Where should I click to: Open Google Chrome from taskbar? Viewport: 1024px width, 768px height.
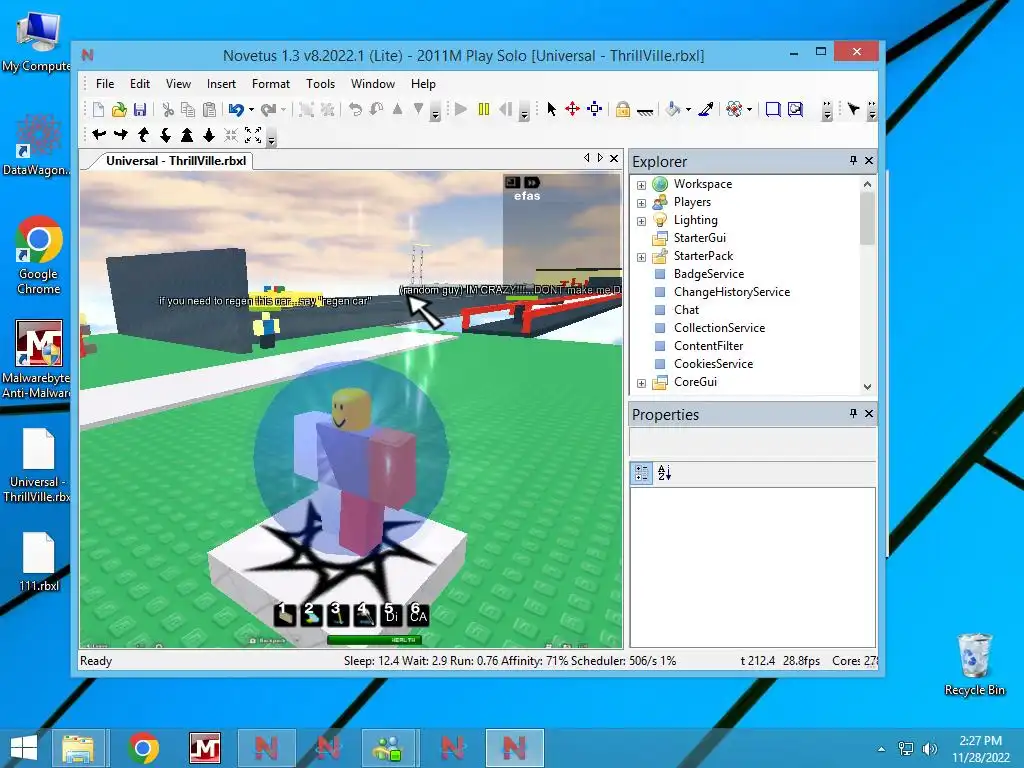click(143, 748)
